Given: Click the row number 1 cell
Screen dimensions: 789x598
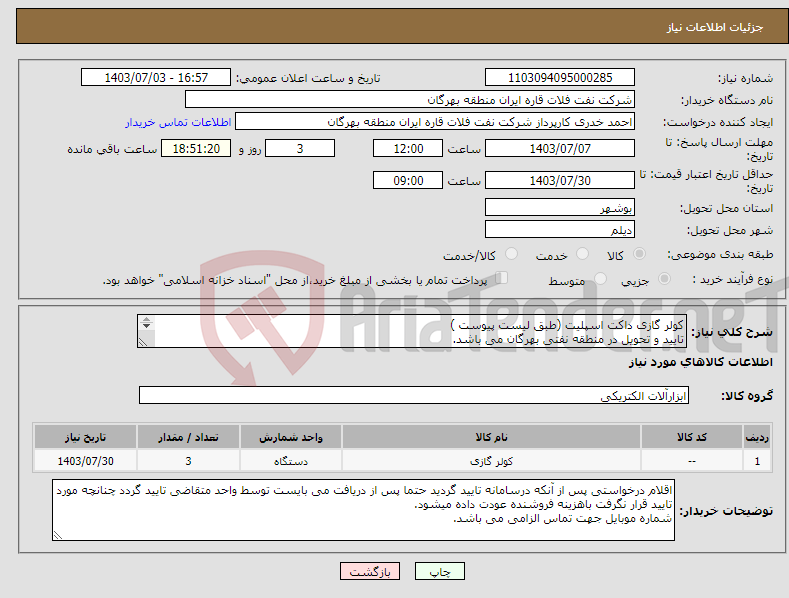Looking at the screenshot, I should [x=757, y=461].
